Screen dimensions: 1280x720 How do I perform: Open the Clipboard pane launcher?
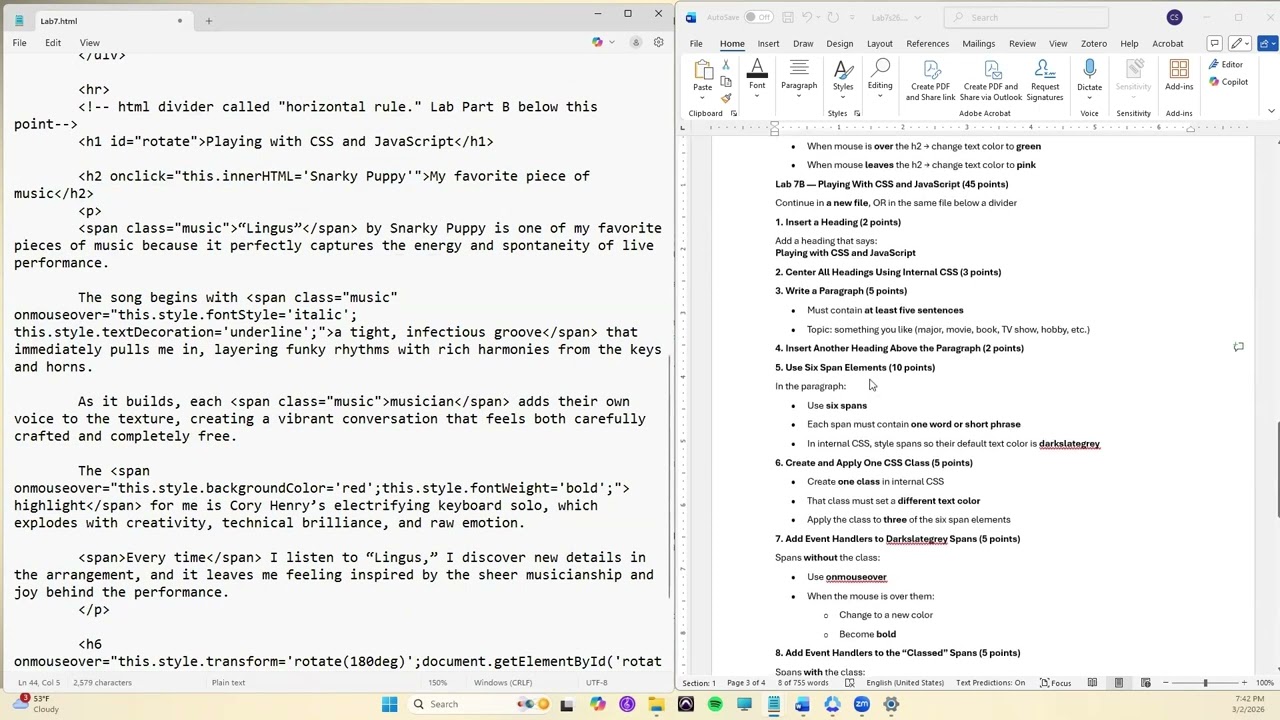(x=733, y=113)
